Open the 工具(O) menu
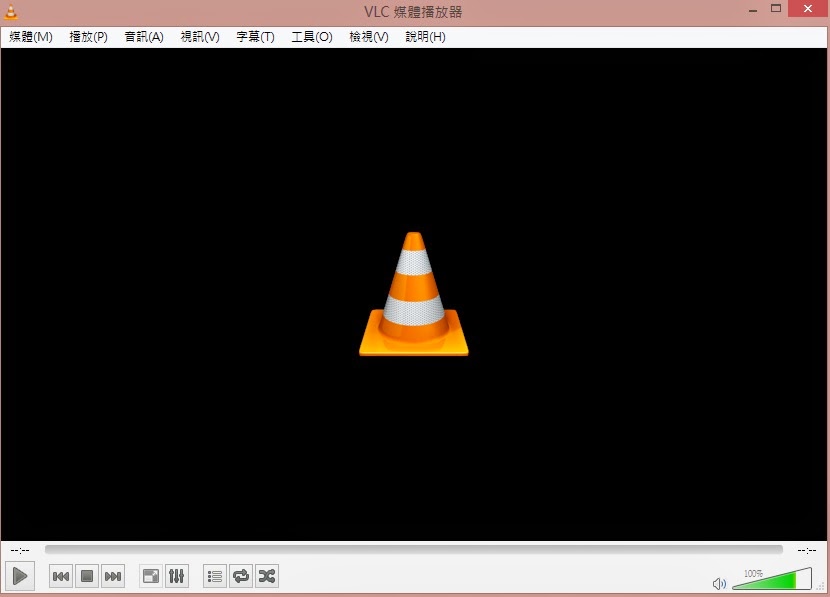Viewport: 830px width, 597px height. pos(312,37)
